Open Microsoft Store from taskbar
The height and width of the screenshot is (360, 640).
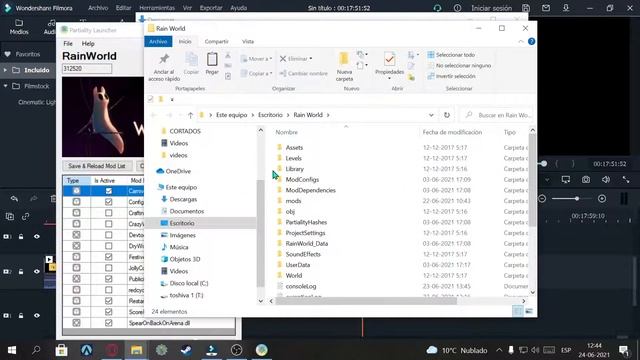tap(61, 350)
